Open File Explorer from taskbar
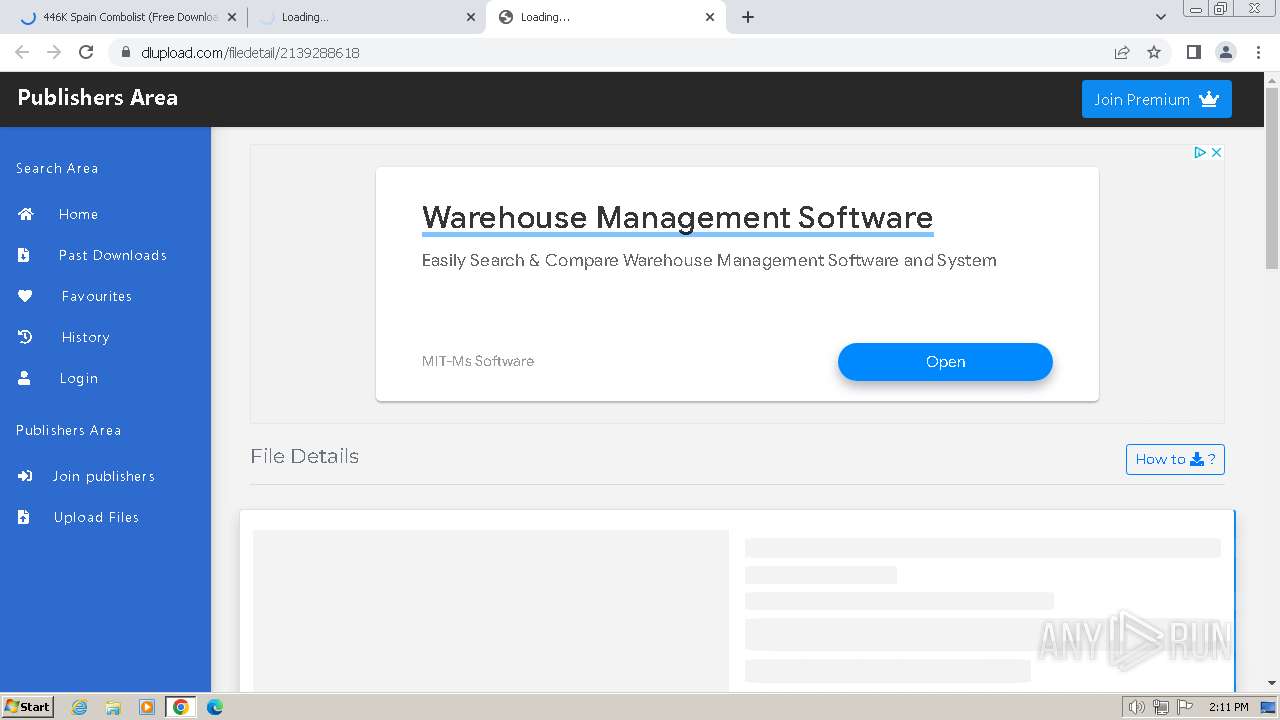 coord(113,707)
